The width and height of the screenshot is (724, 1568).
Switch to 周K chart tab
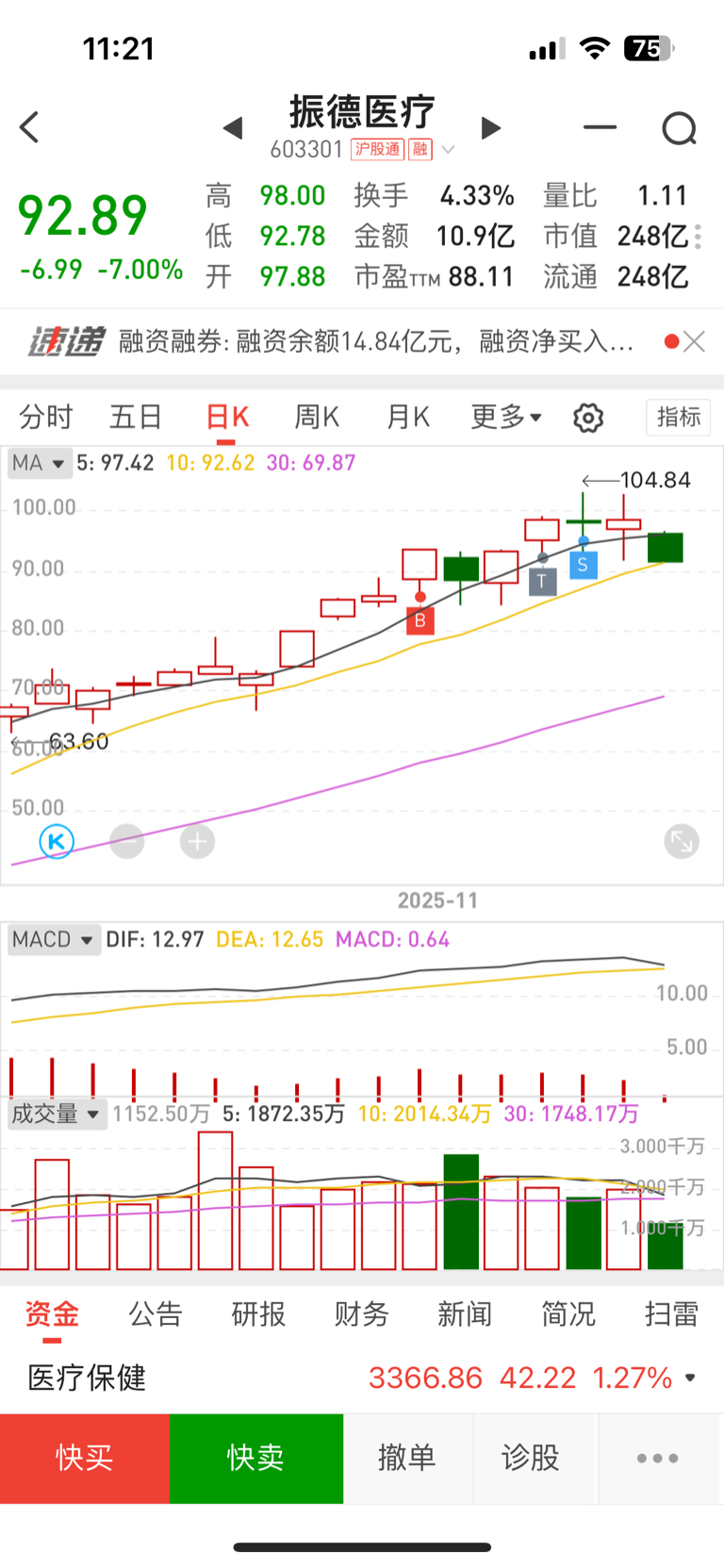pyautogui.click(x=317, y=417)
